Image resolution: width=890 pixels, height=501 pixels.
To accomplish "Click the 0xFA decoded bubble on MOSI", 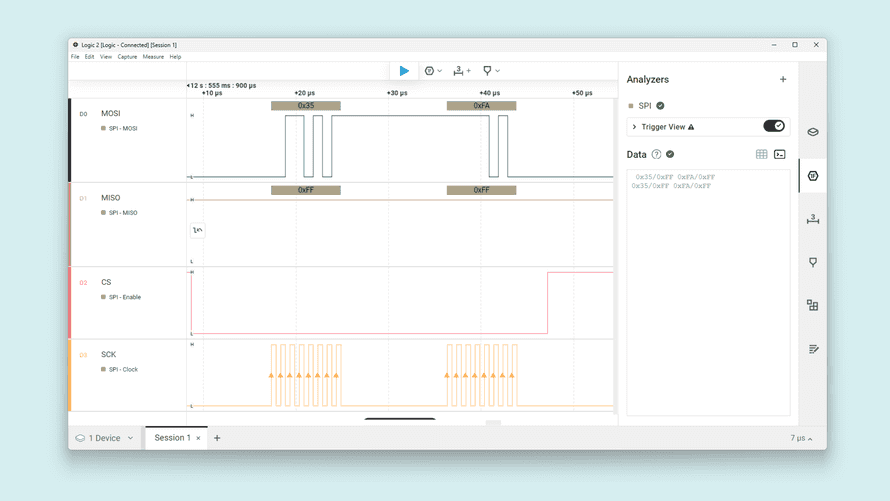I will point(481,105).
